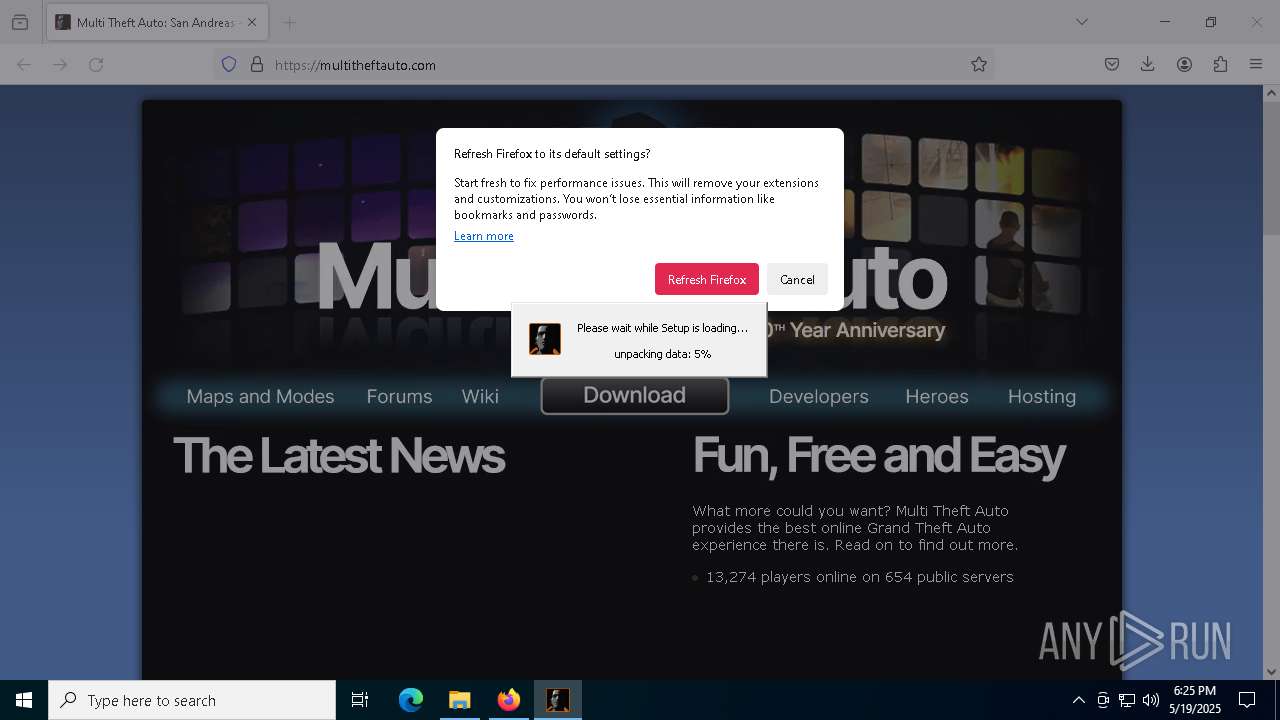Open the Developers menu item
1280x720 pixels.
pyautogui.click(x=819, y=396)
